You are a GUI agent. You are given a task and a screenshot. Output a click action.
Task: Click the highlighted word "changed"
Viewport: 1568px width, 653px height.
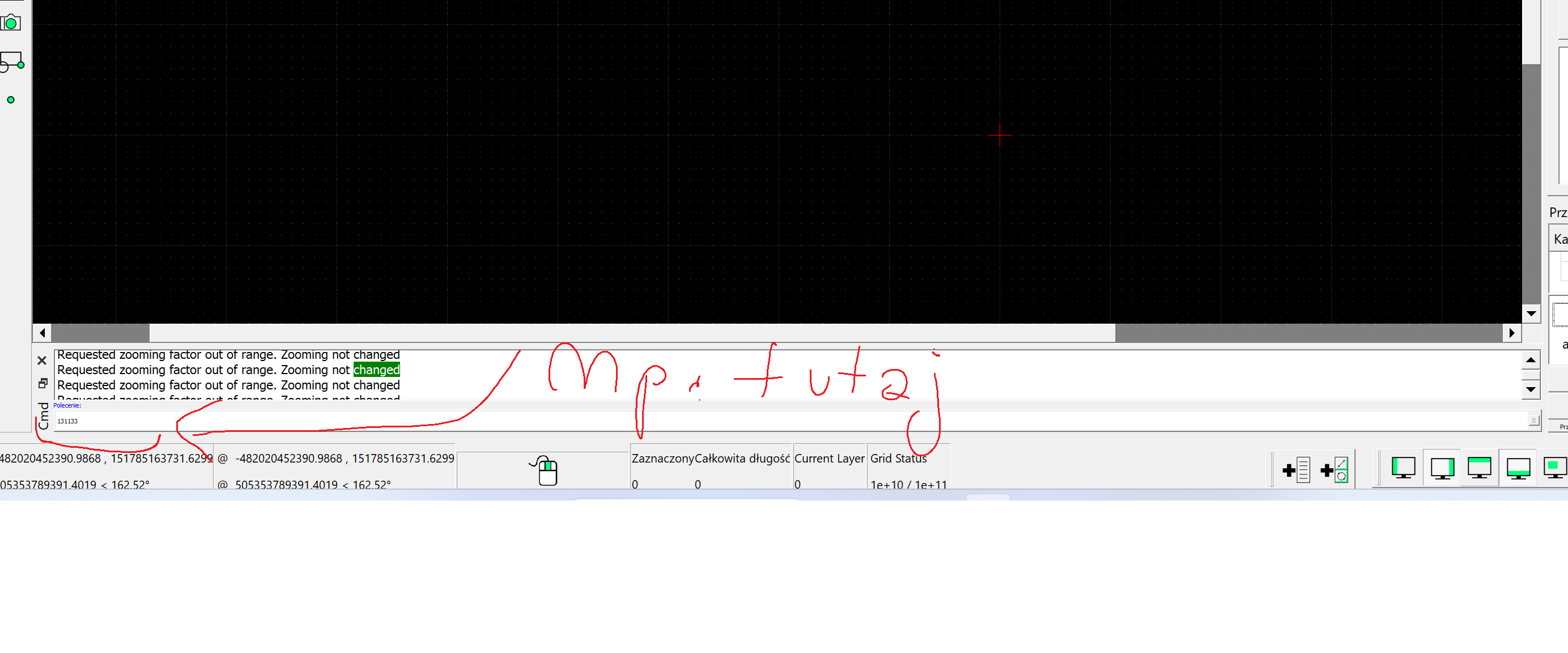[x=376, y=370]
